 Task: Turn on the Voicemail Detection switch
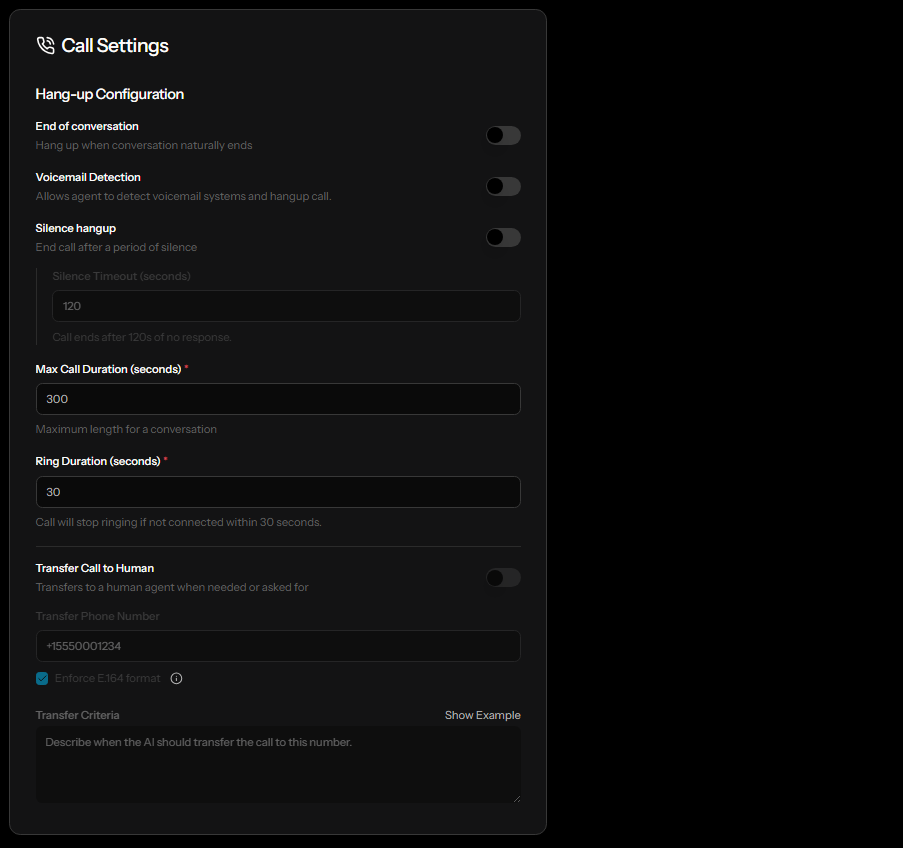pos(503,186)
